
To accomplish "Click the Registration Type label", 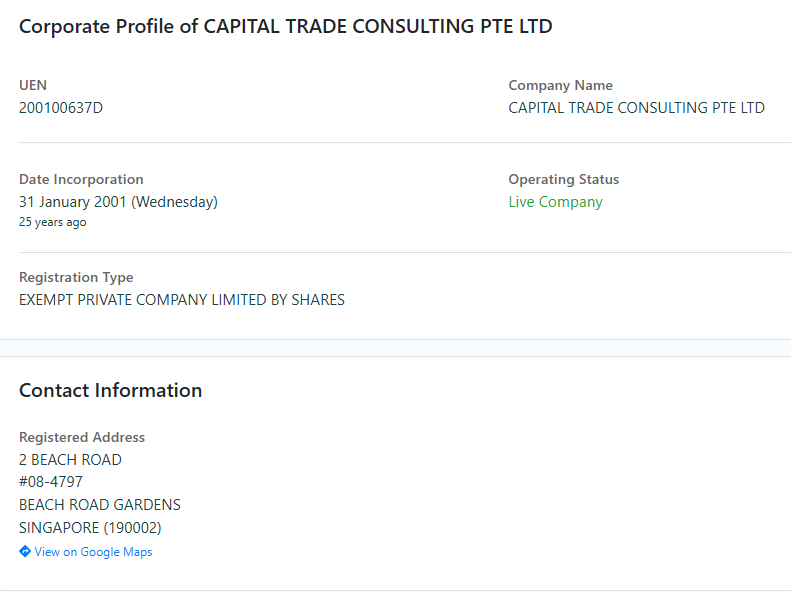I will [76, 277].
